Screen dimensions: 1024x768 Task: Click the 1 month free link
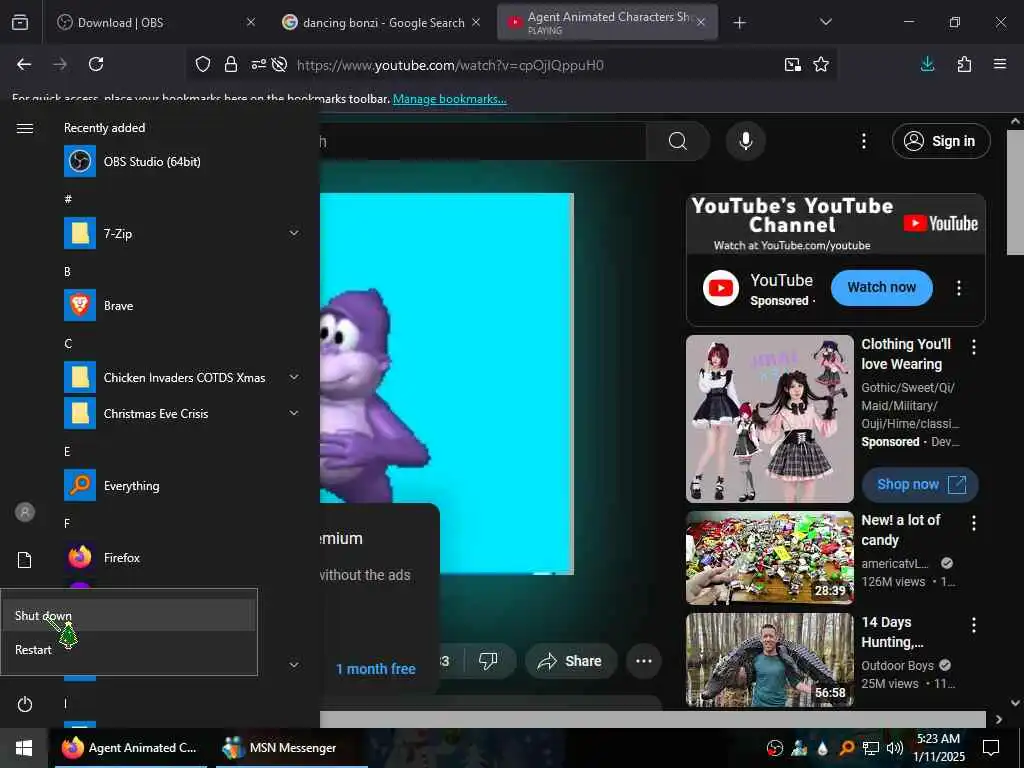(376, 669)
